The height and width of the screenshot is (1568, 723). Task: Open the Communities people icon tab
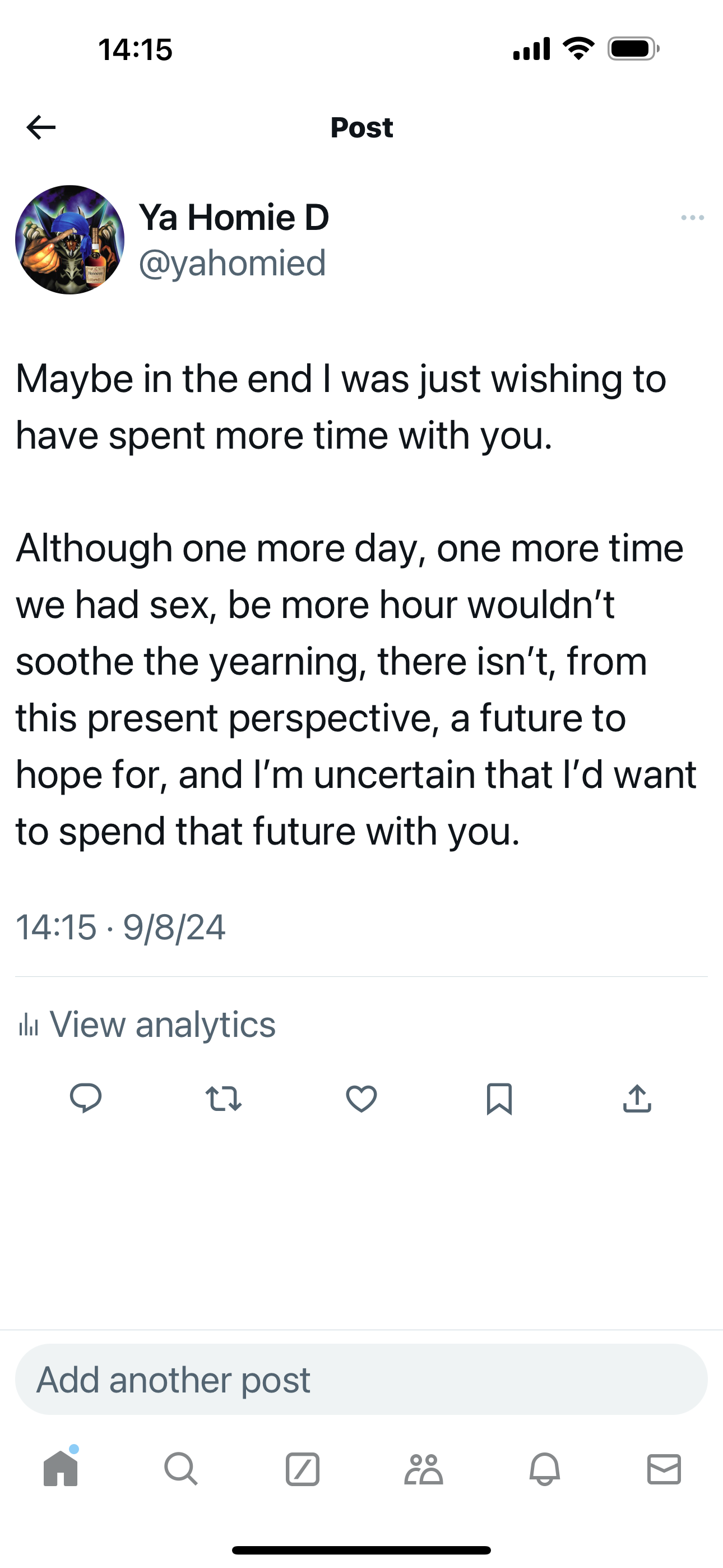(x=424, y=1469)
